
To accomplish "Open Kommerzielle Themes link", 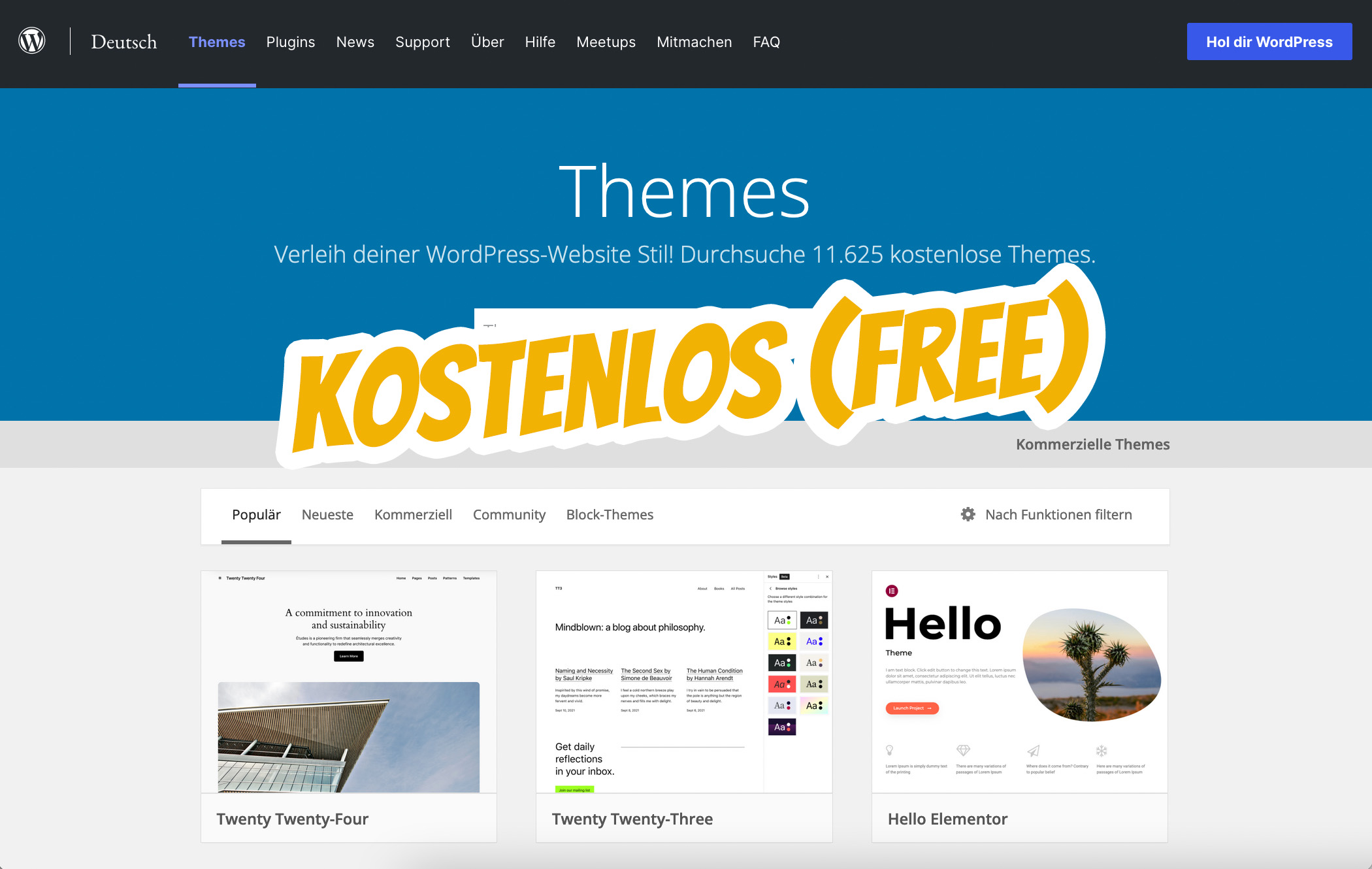I will click(x=1093, y=444).
